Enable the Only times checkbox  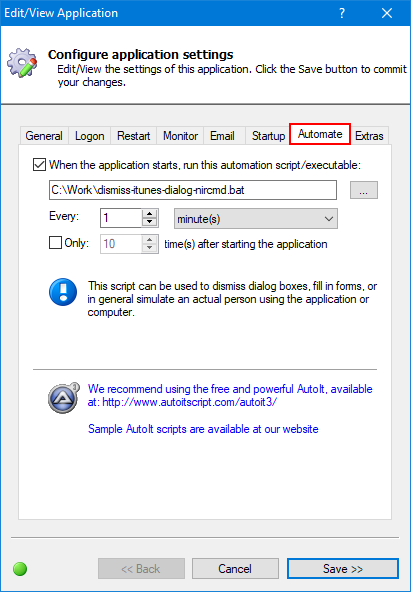point(55,243)
